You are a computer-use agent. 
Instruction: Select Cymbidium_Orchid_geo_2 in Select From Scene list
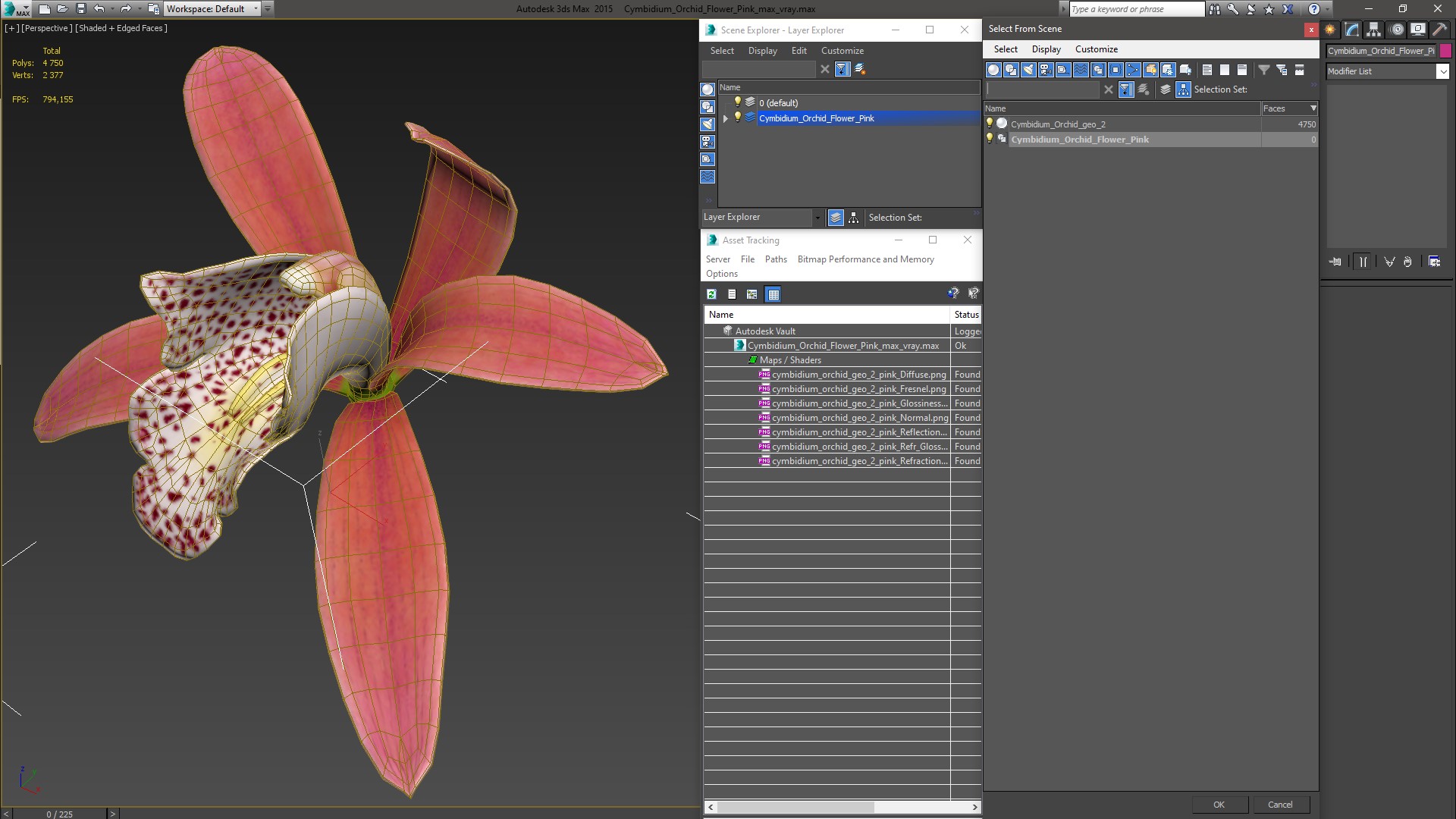[1058, 124]
